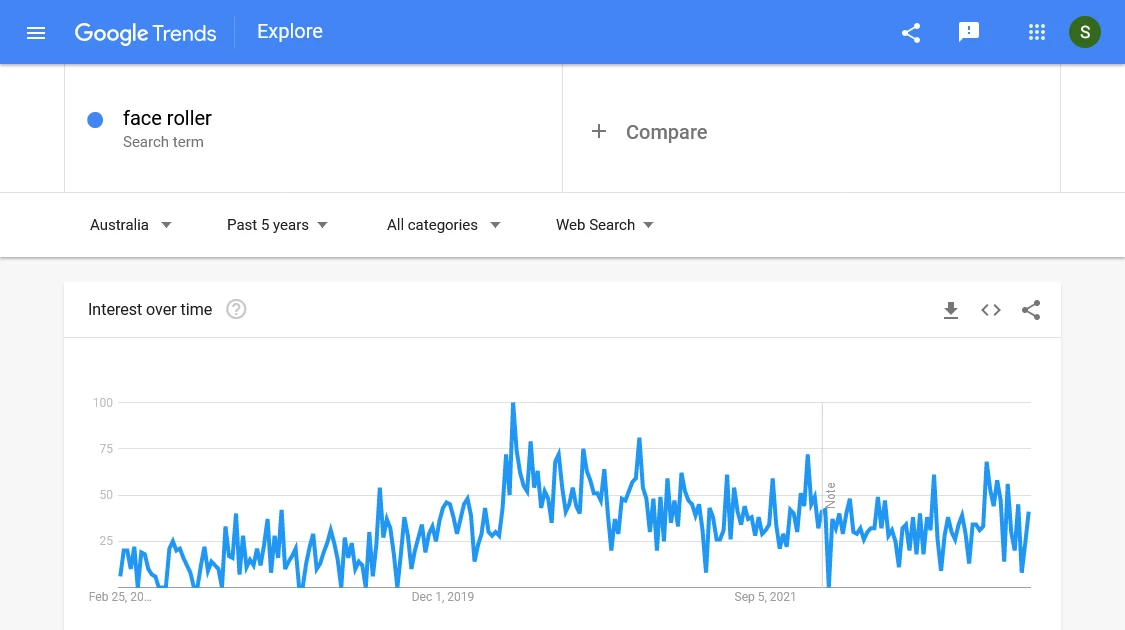Expand the Australia region dropdown
1125x630 pixels.
pos(131,225)
